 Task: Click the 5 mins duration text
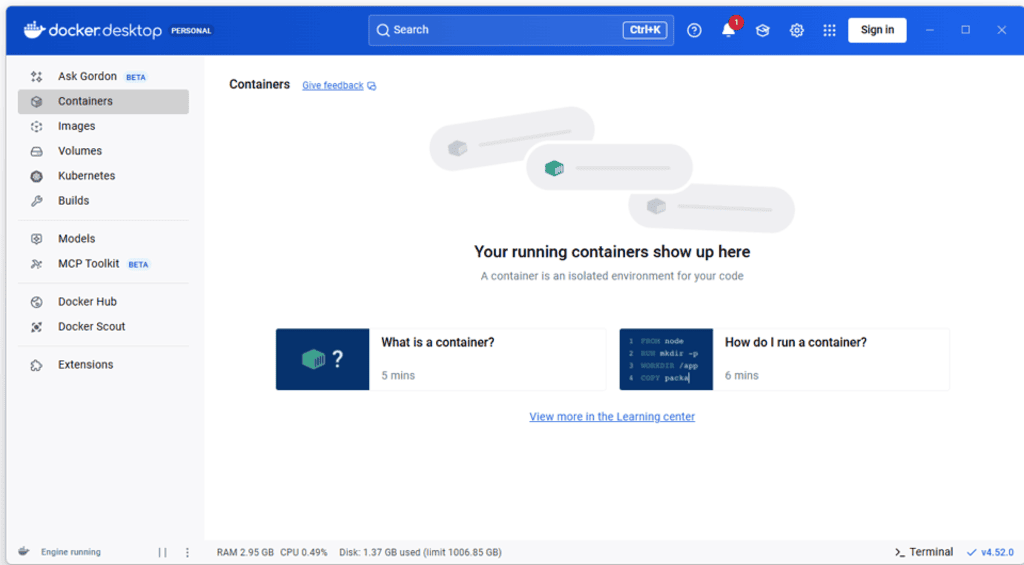398,376
